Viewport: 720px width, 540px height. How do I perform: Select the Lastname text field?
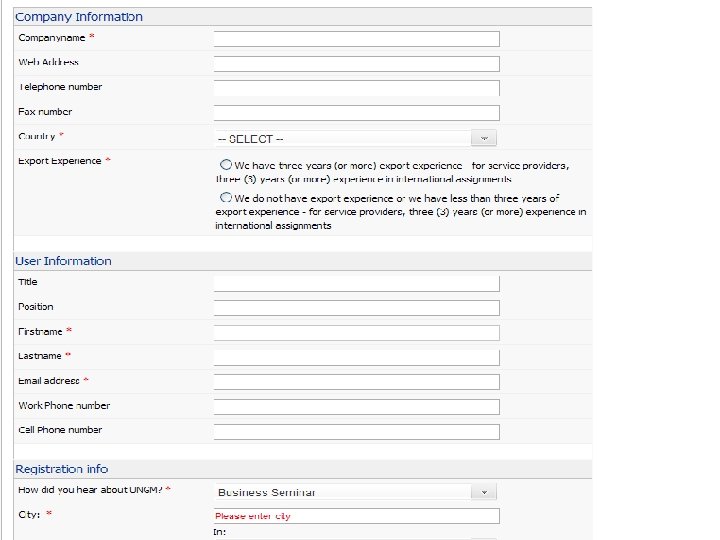point(356,357)
